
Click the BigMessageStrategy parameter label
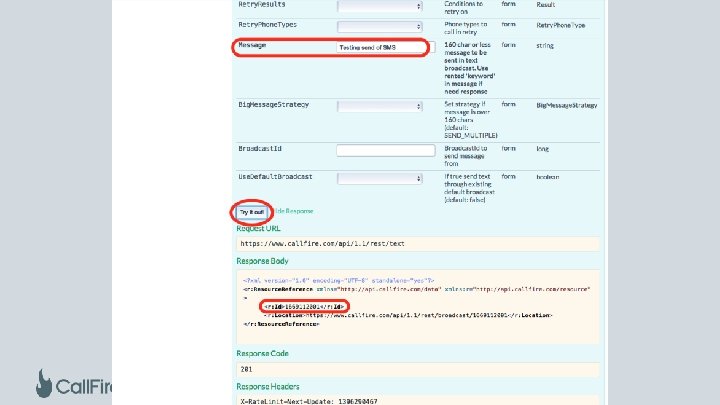[x=274, y=105]
